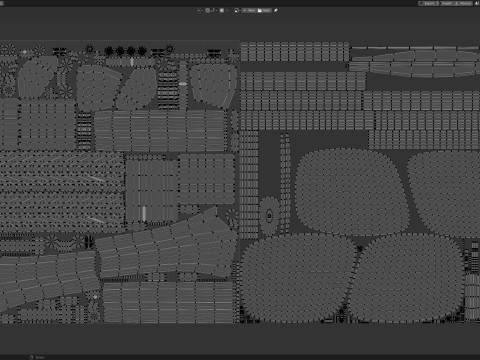Click the third button in top-right button group
Viewport: 480px width, 360px height.
[x=464, y=3]
